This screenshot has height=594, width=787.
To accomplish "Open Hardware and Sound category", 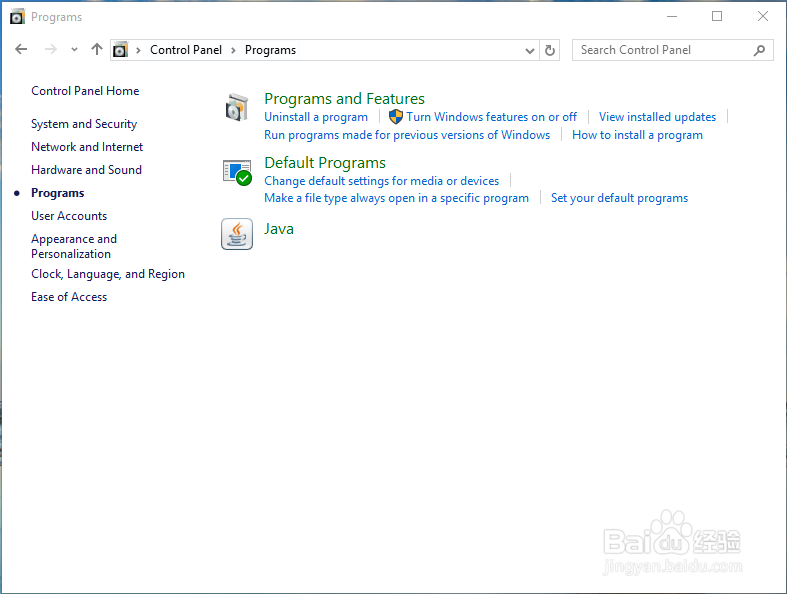I will [x=86, y=170].
